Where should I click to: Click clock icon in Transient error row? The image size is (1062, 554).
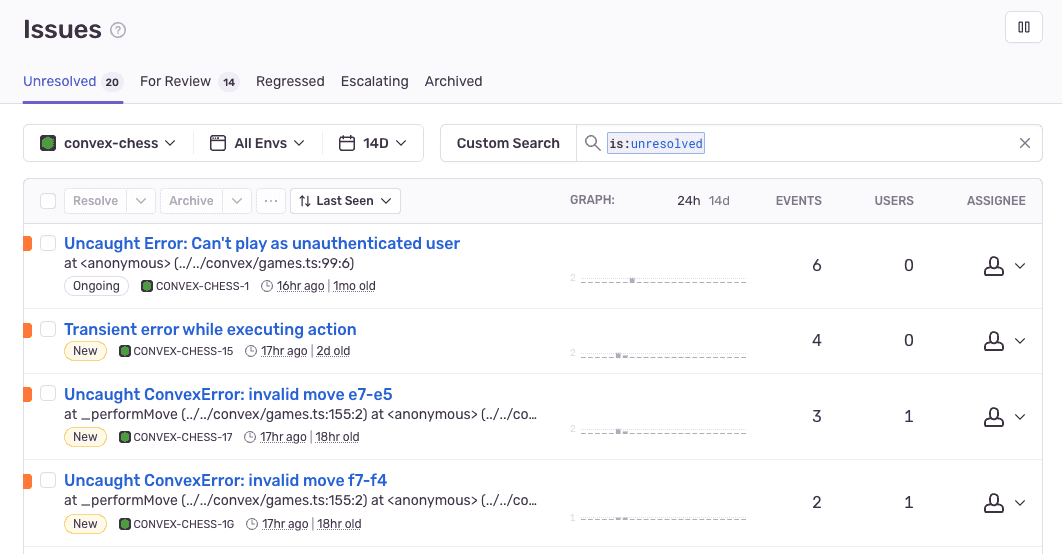[251, 351]
